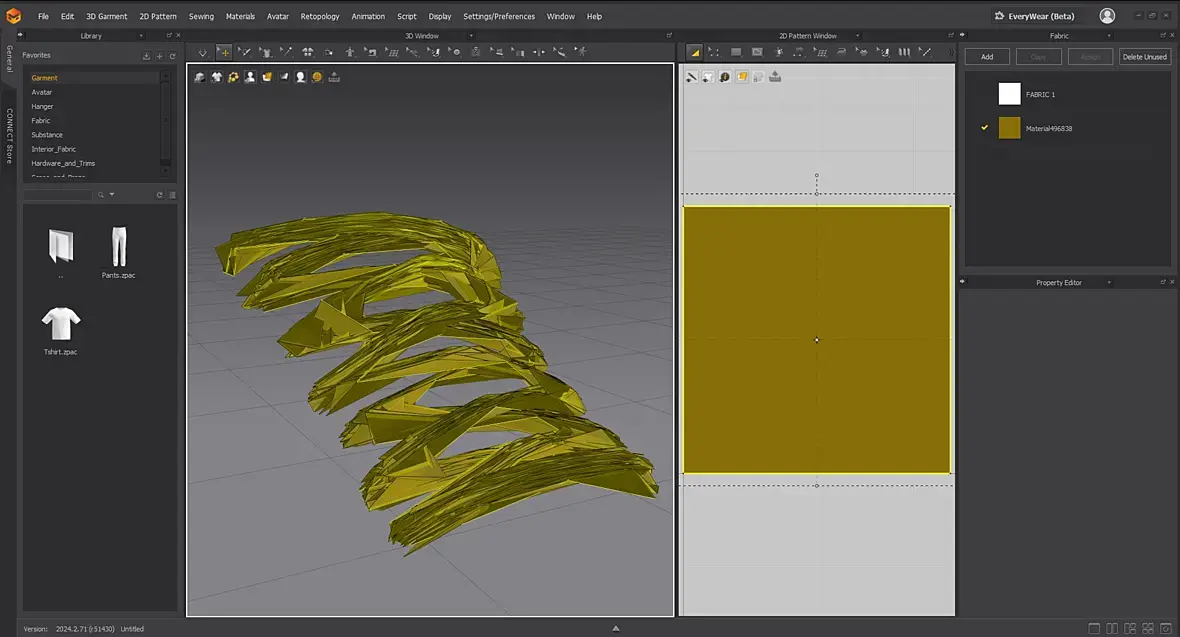1180x637 pixels.
Task: Click the add-to-favorites plus icon in Library
Action: (159, 56)
